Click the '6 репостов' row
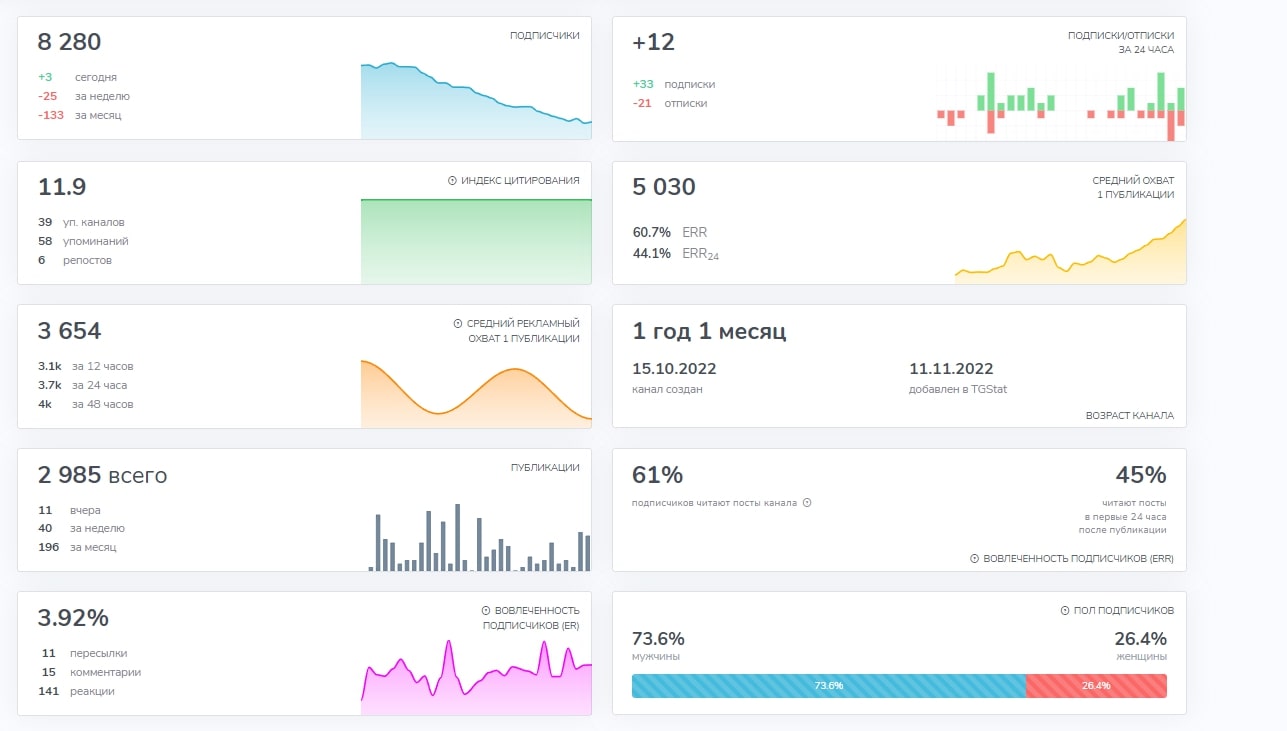The height and width of the screenshot is (731, 1287). [x=75, y=260]
